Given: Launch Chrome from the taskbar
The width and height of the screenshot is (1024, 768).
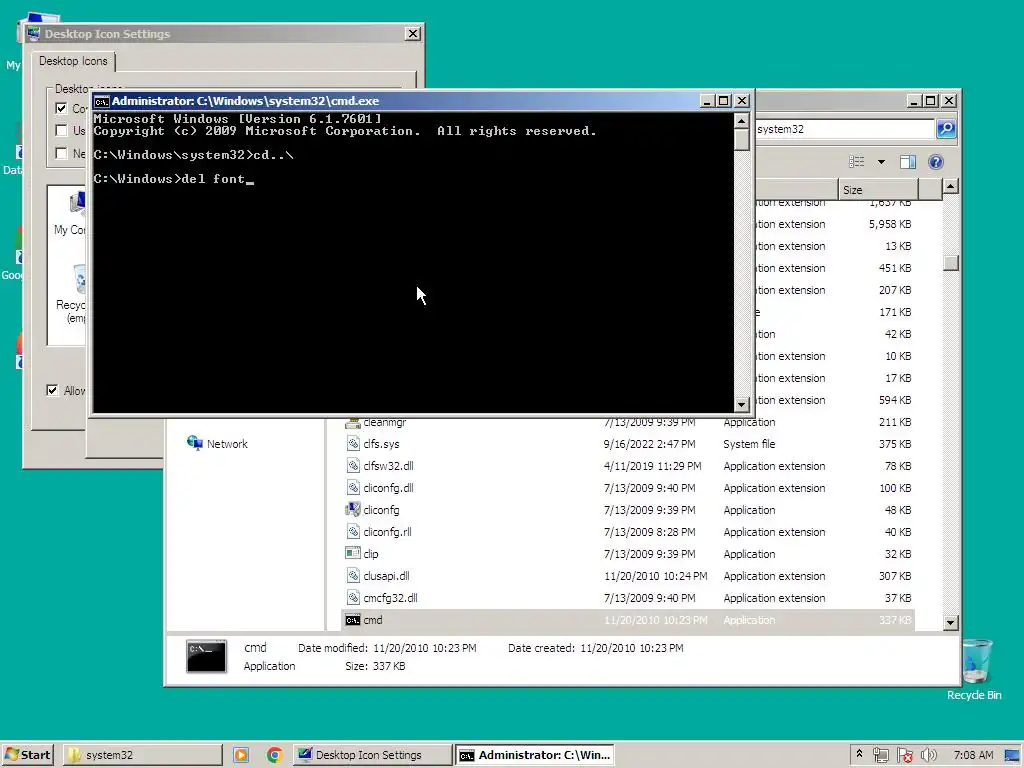Looking at the screenshot, I should coord(275,755).
